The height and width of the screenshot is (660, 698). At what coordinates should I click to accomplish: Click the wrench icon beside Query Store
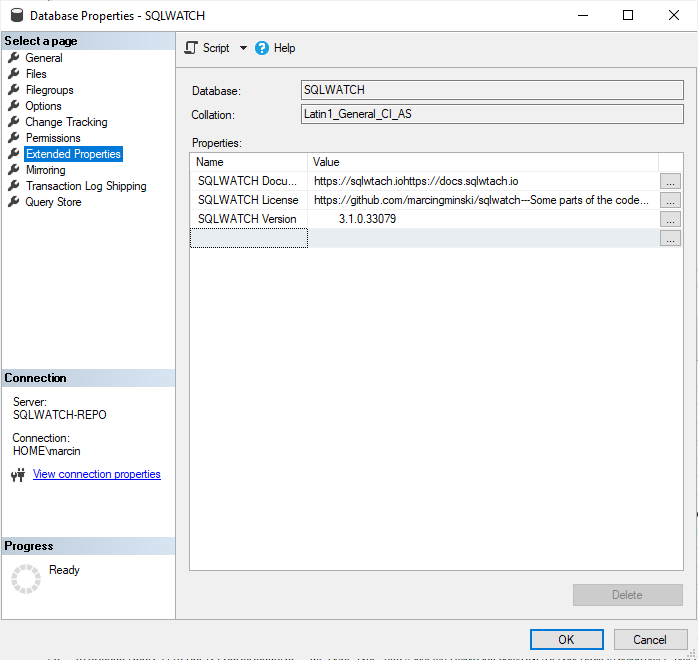point(14,202)
